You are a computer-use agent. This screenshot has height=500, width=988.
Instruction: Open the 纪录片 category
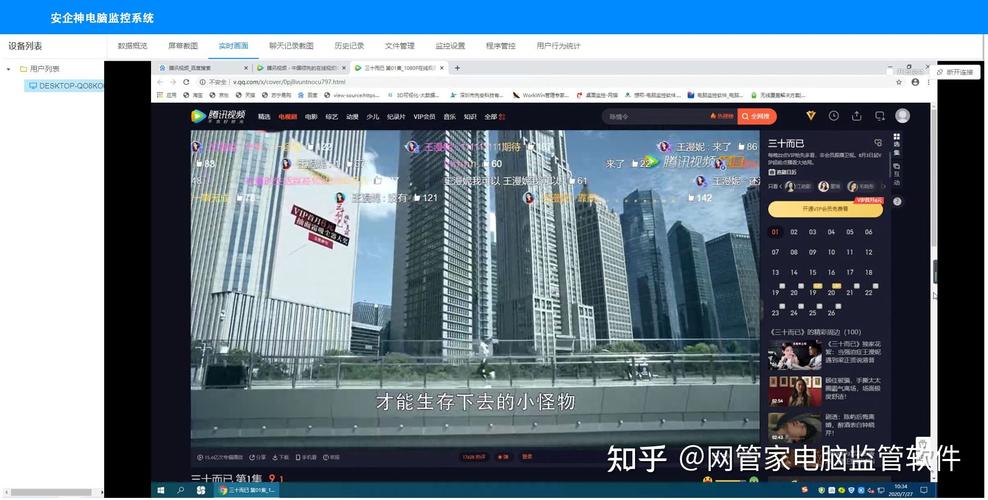tap(396, 116)
